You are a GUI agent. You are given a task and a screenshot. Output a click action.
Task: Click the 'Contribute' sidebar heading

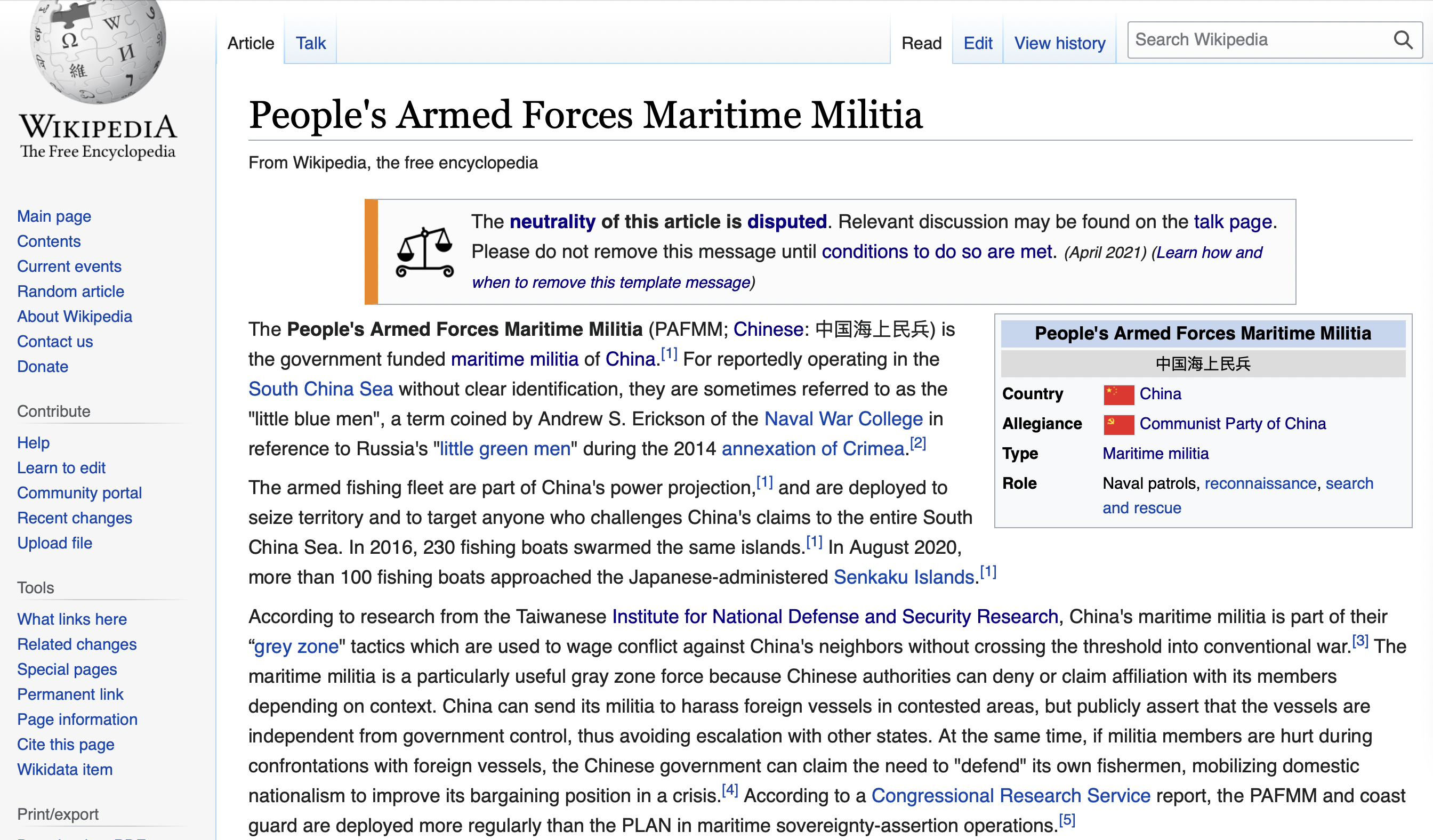[x=53, y=411]
